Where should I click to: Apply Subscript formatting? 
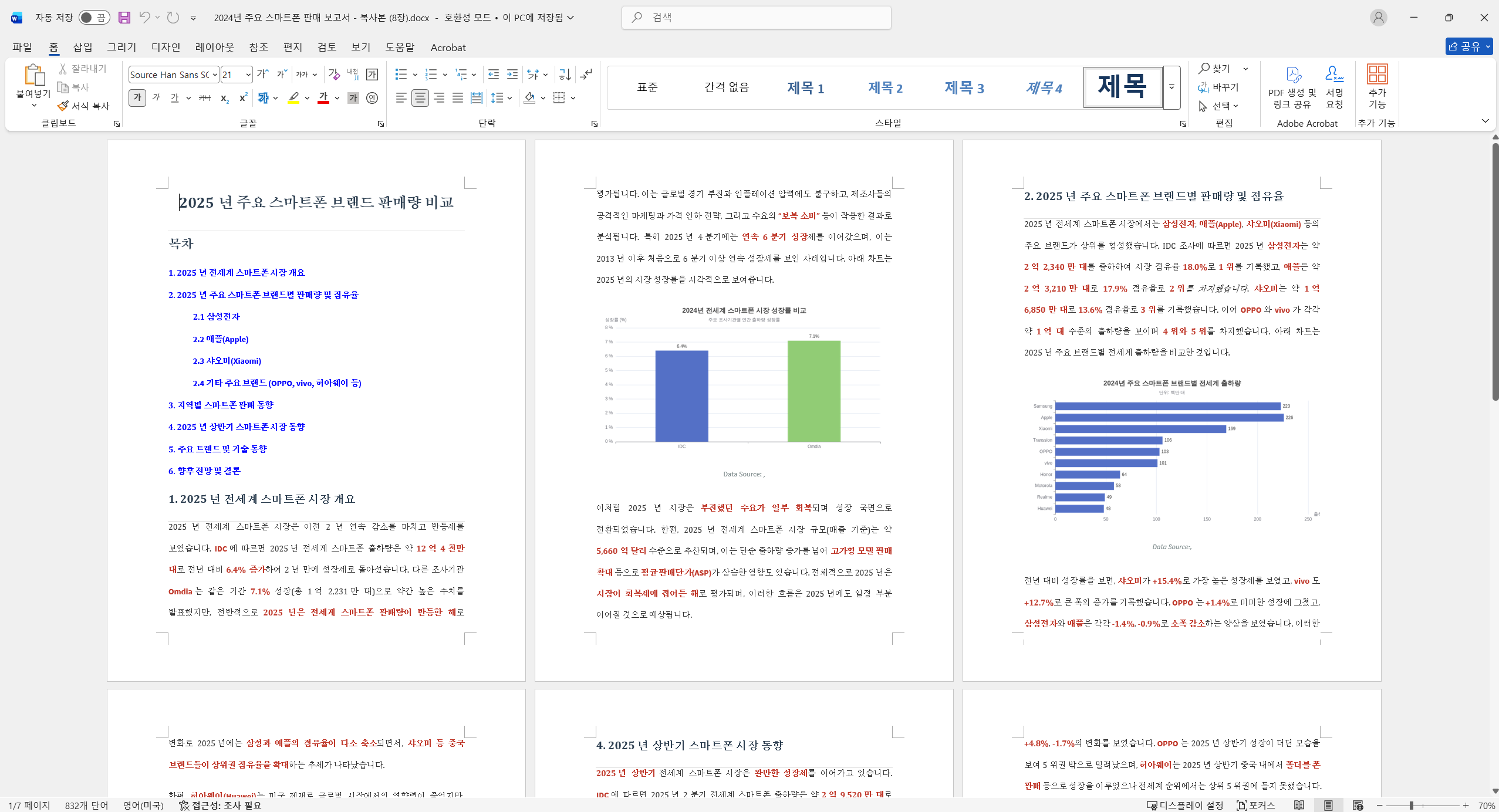click(x=224, y=98)
